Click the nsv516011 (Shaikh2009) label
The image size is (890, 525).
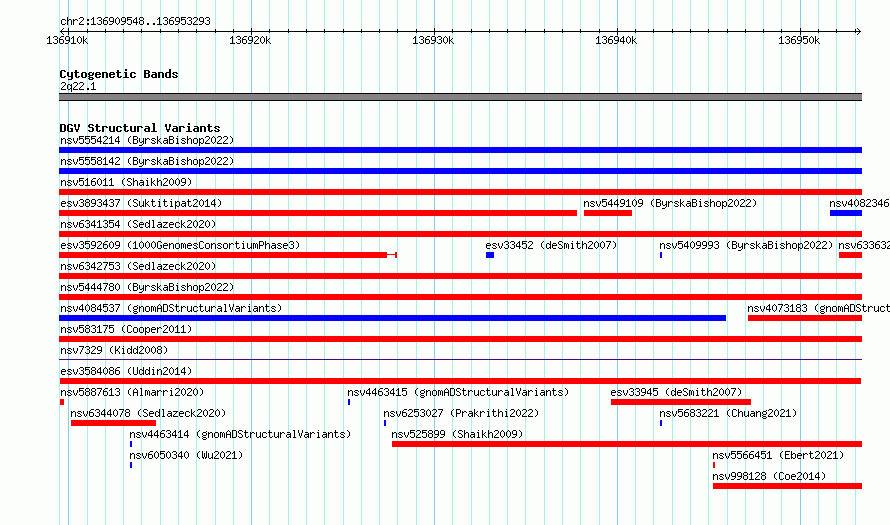126,182
